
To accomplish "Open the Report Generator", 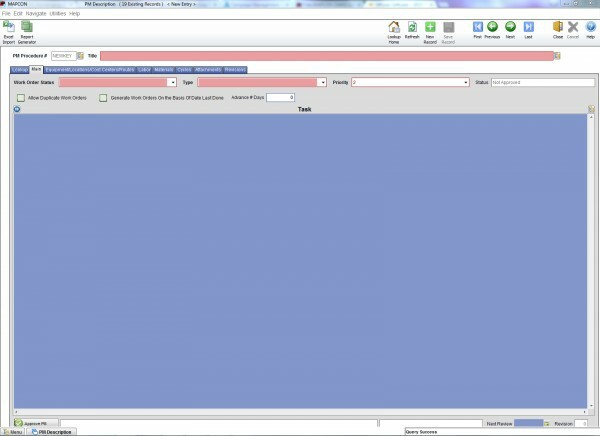I will click(27, 28).
